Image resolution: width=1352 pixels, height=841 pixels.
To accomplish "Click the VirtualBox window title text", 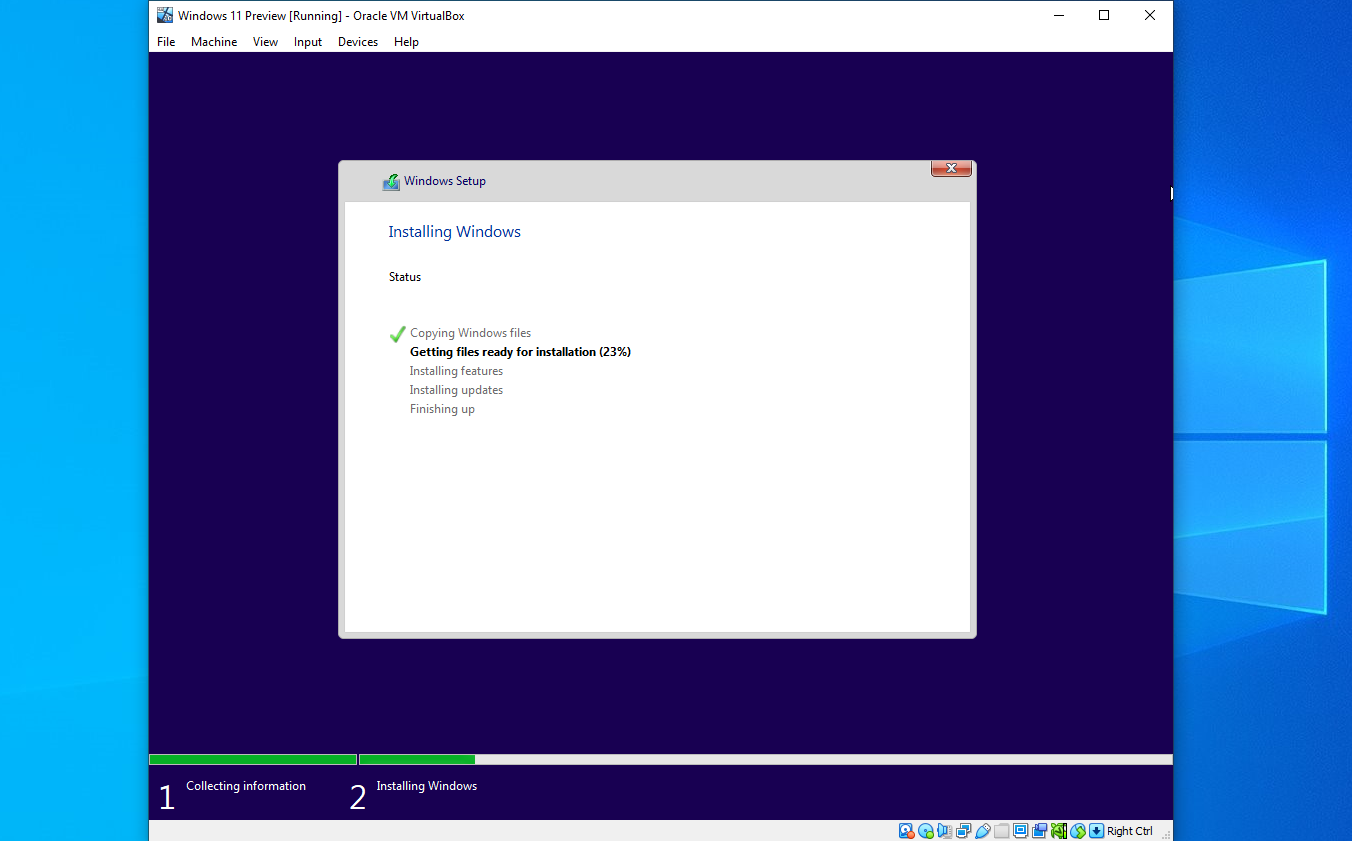I will [x=321, y=16].
